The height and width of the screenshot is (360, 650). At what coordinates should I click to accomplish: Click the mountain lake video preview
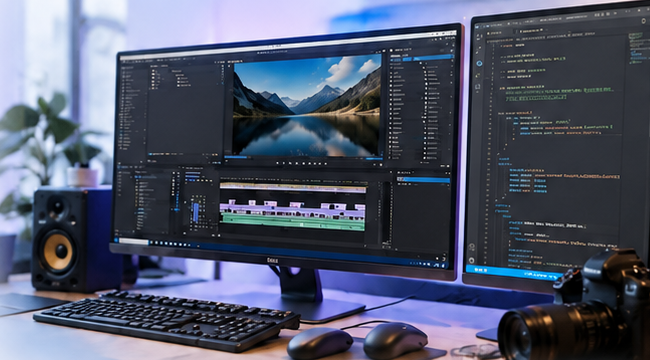coord(307,105)
